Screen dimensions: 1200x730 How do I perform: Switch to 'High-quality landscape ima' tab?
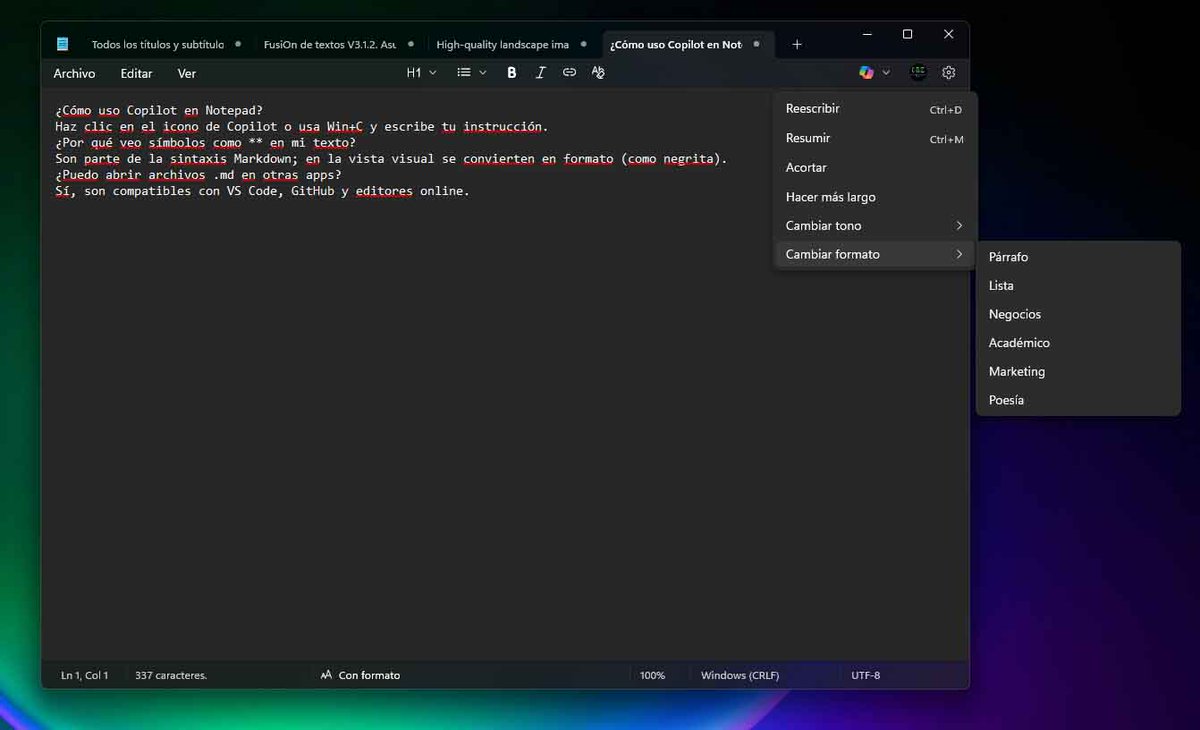503,44
